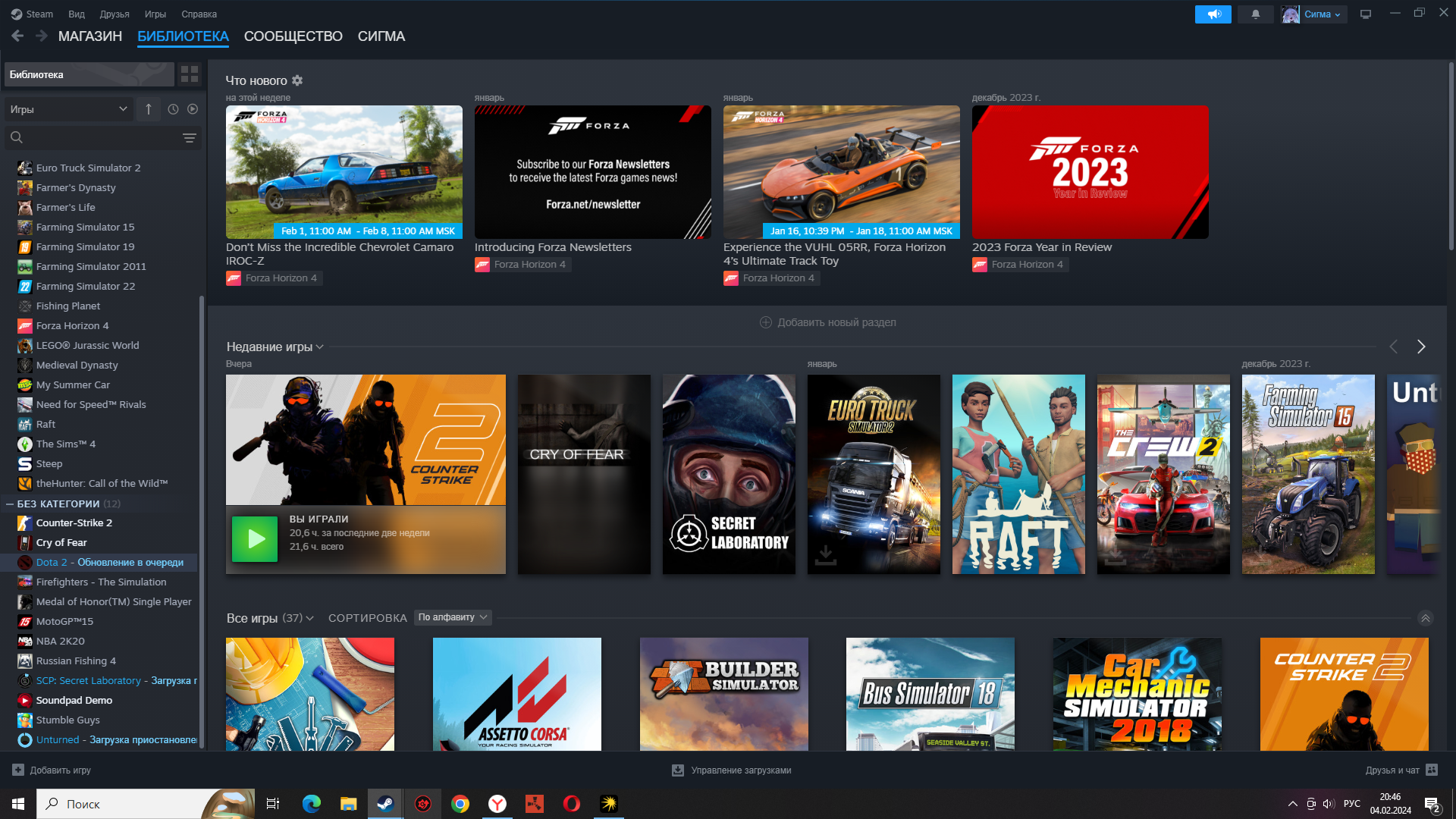
Task: Open the Друзья menu
Action: click(x=115, y=14)
